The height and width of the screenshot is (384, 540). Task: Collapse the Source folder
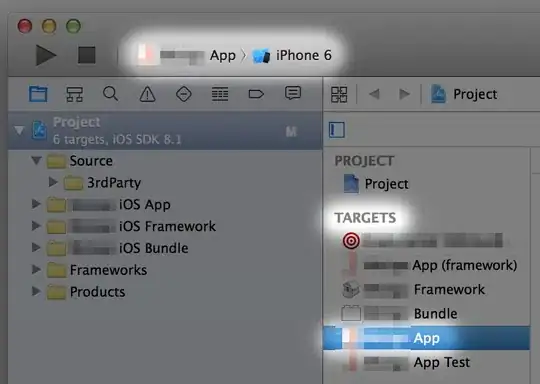pyautogui.click(x=36, y=160)
